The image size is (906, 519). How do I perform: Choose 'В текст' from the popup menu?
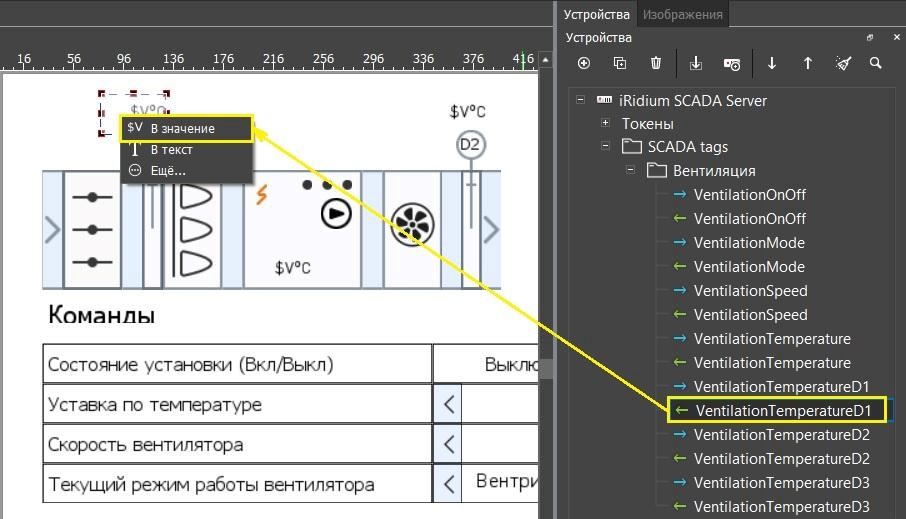pos(171,149)
